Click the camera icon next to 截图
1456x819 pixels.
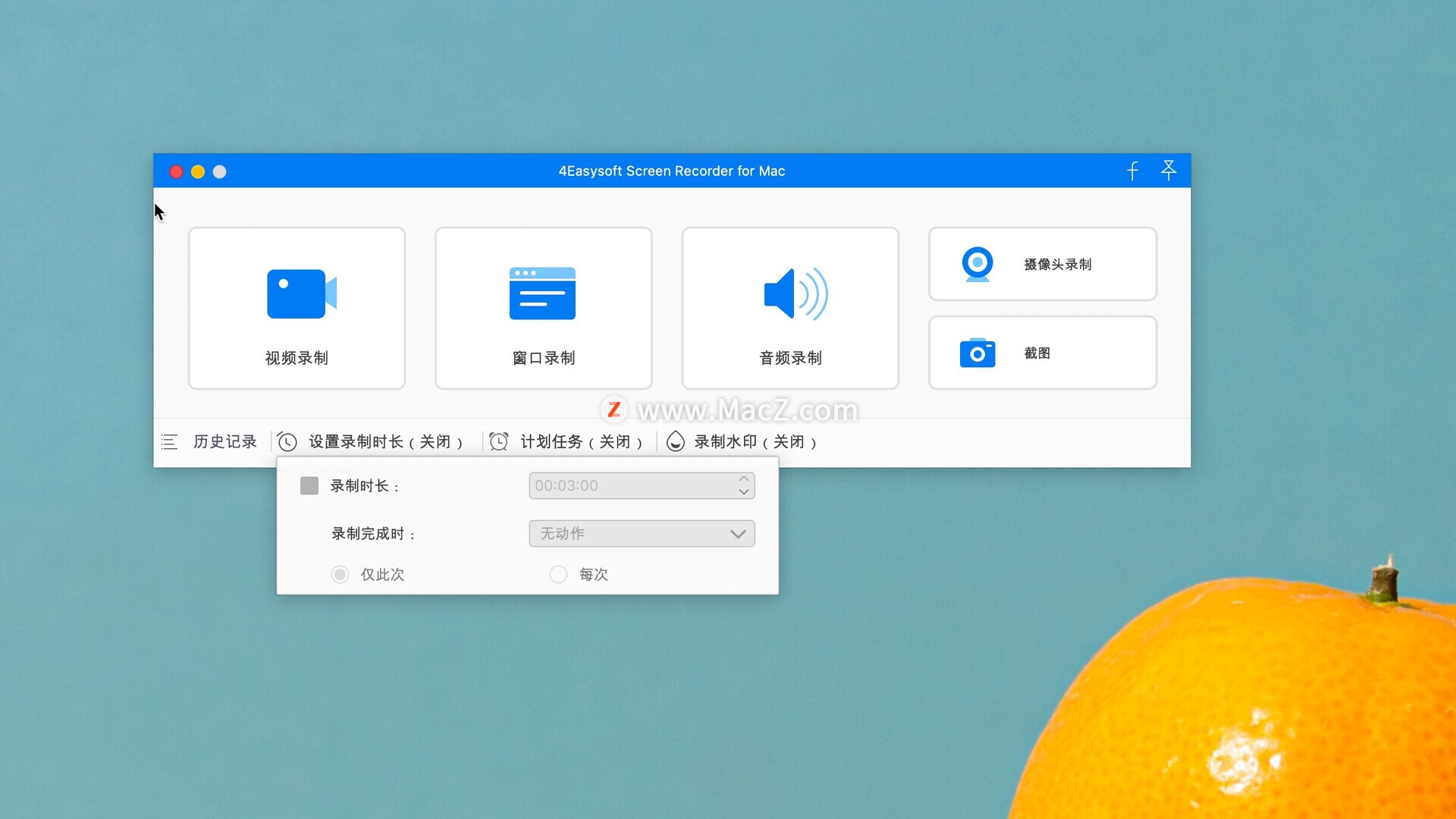[x=977, y=353]
